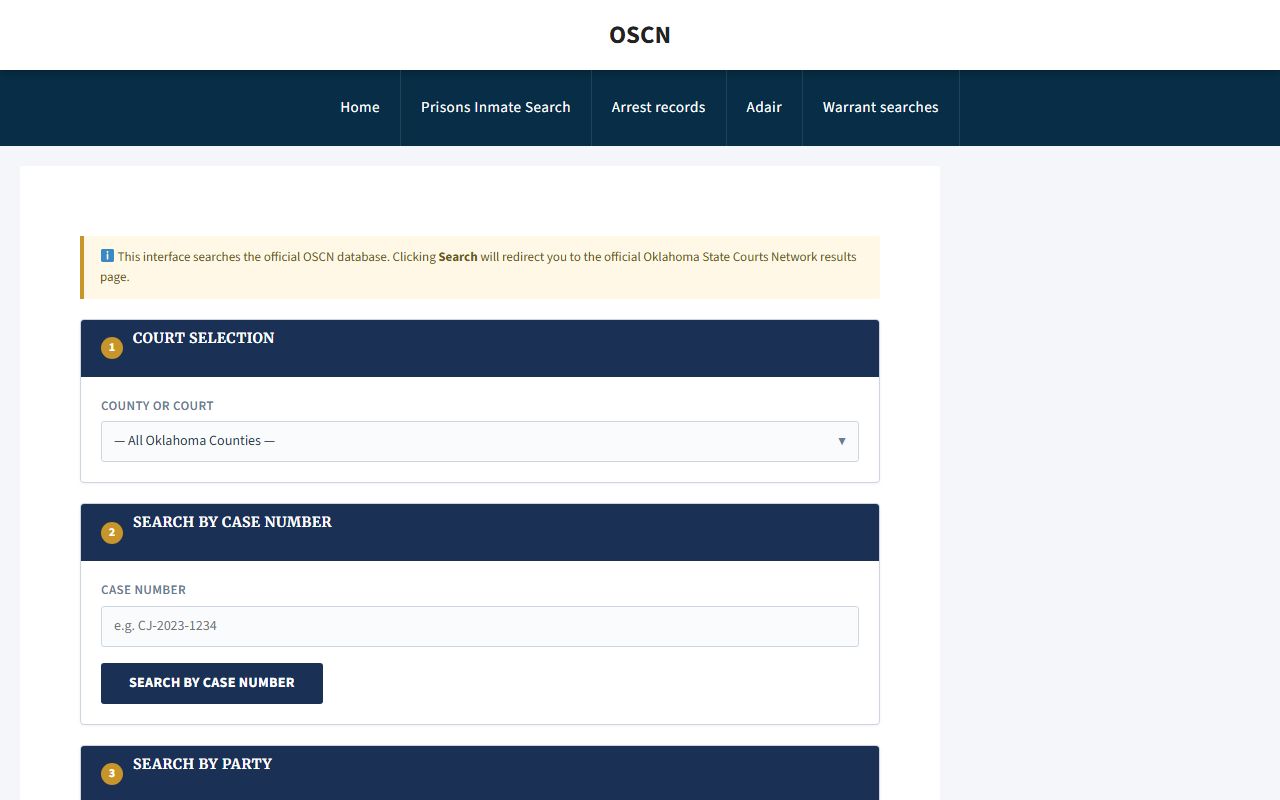Image resolution: width=1280 pixels, height=800 pixels.
Task: Open the County or Court dropdown
Action: tap(480, 441)
